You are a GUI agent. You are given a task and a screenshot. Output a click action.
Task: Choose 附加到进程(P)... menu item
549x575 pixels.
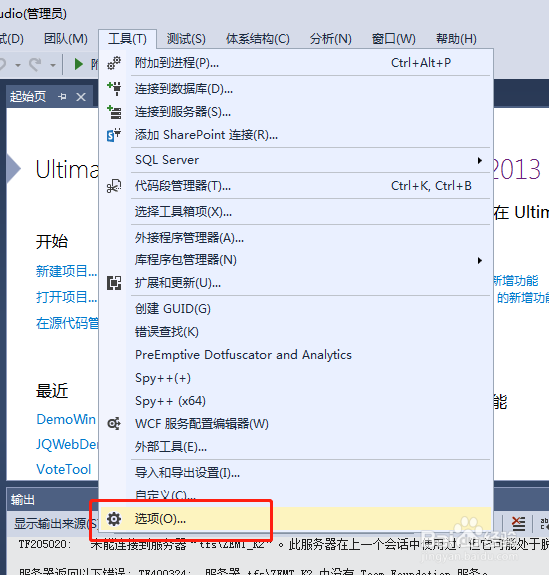[x=296, y=63]
